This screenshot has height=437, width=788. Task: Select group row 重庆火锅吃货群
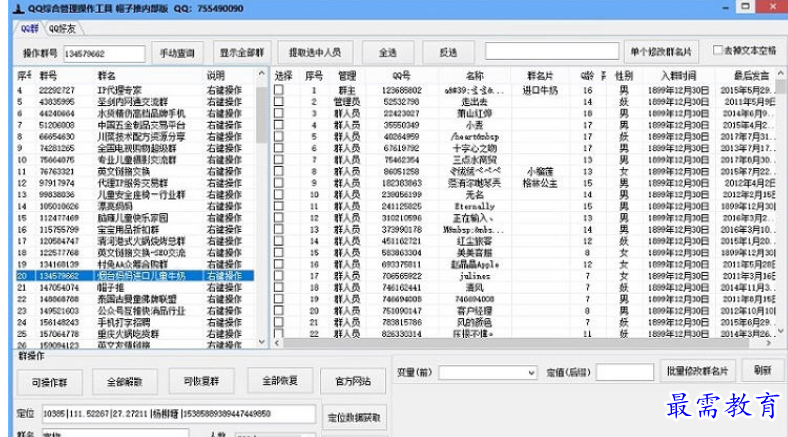pyautogui.click(x=135, y=334)
